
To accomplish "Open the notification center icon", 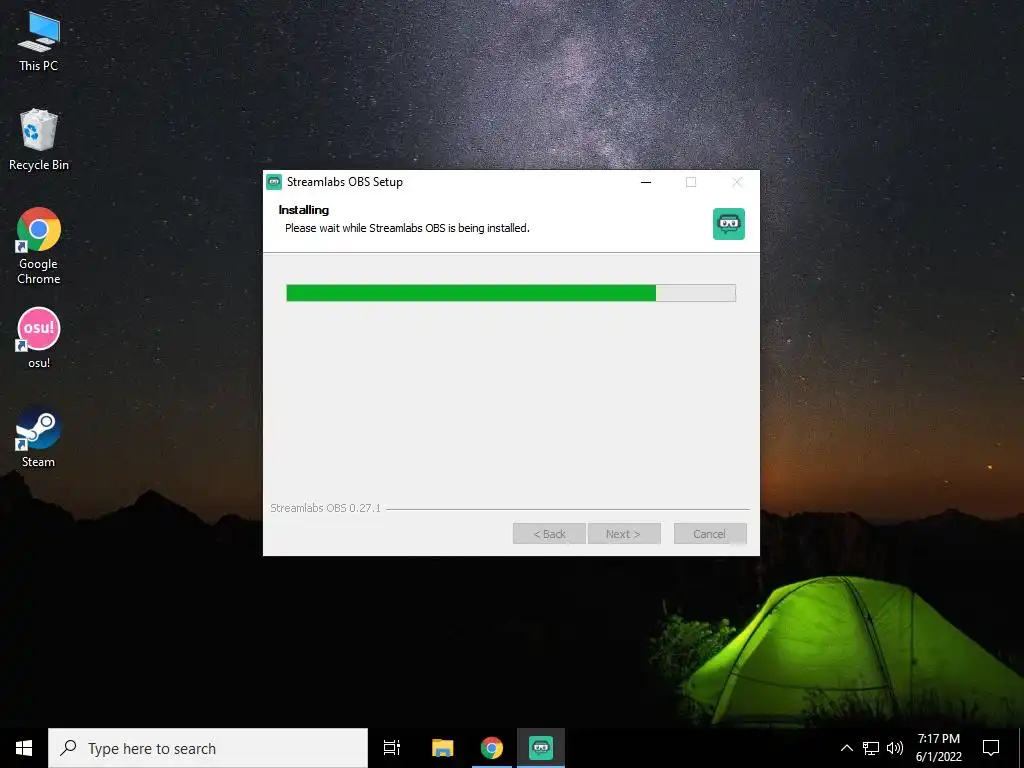I will pyautogui.click(x=991, y=748).
